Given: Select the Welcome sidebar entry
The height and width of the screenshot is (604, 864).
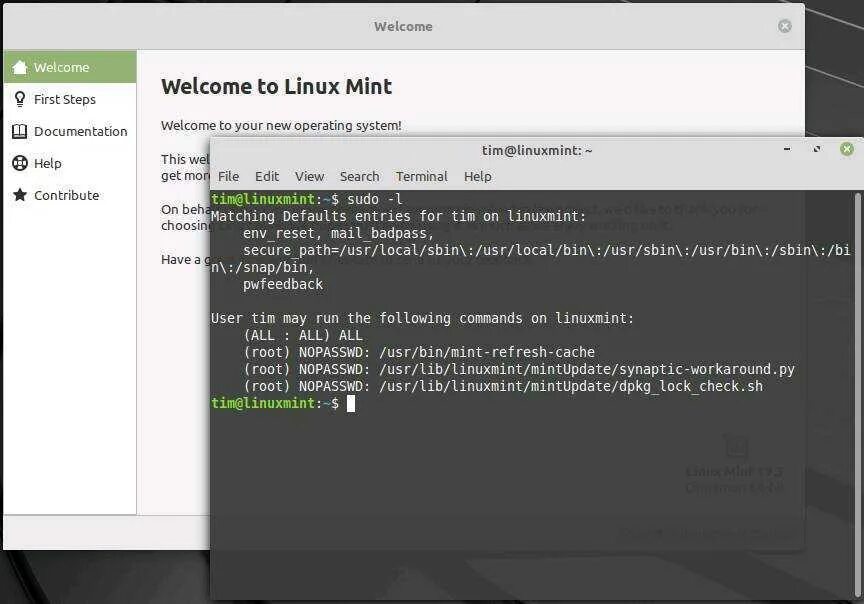Looking at the screenshot, I should click(70, 67).
